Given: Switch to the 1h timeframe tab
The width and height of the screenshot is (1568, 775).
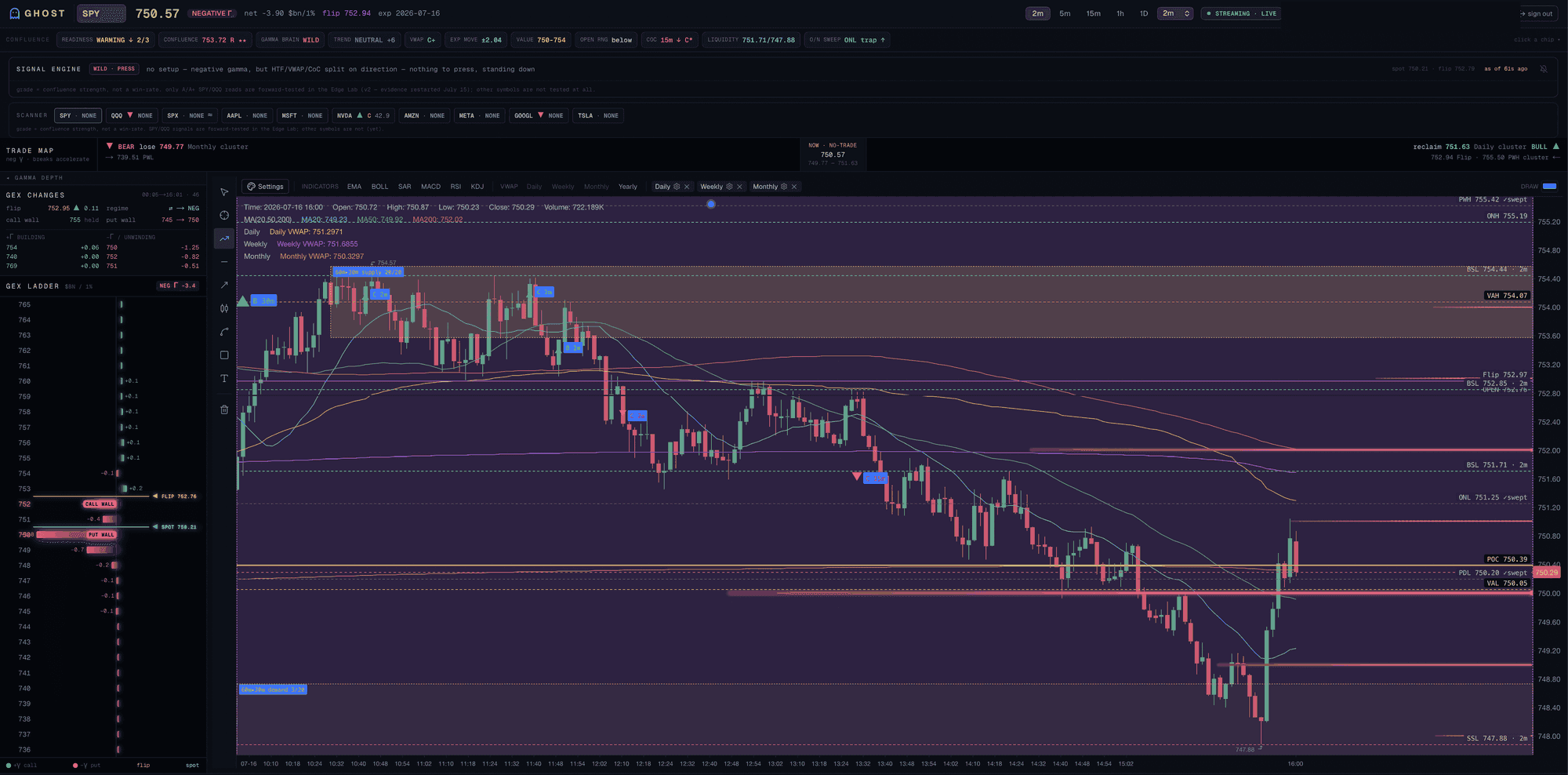Looking at the screenshot, I should 1120,13.
